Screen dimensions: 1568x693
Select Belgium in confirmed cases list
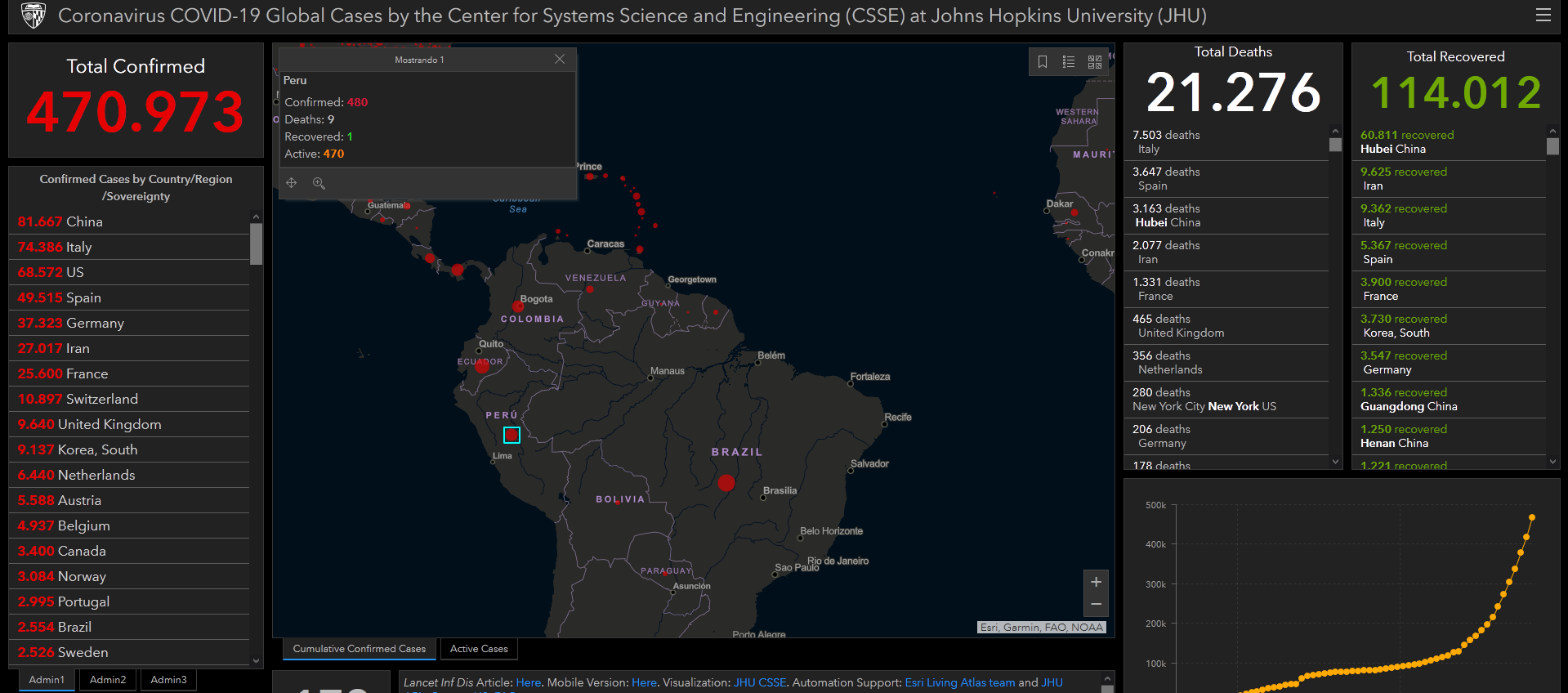click(131, 525)
